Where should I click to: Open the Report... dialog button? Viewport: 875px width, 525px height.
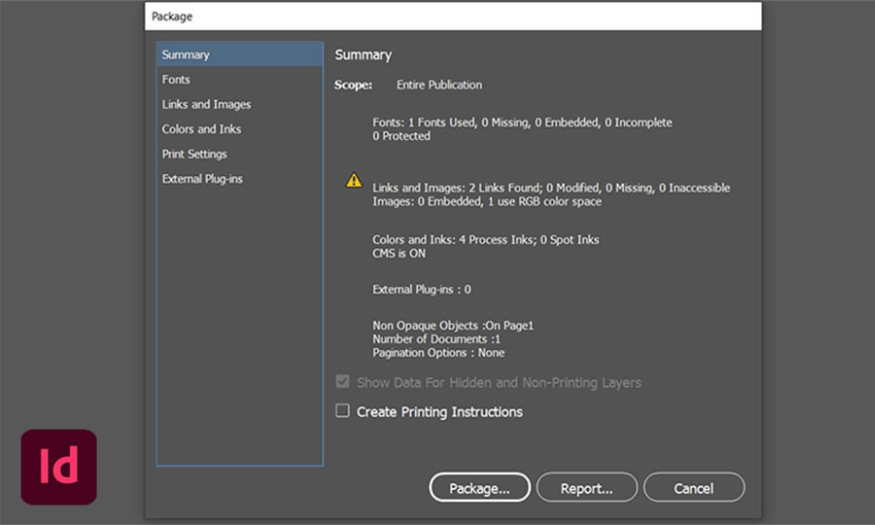coord(586,488)
